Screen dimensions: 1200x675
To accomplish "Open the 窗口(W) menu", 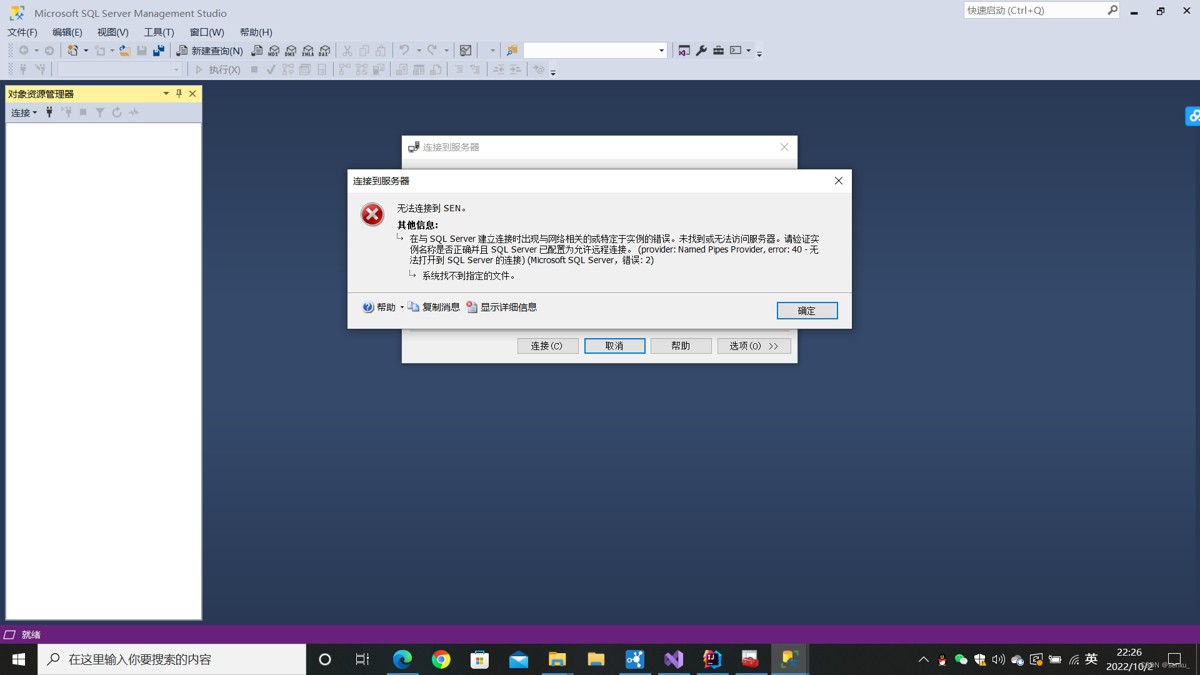I will click(206, 32).
